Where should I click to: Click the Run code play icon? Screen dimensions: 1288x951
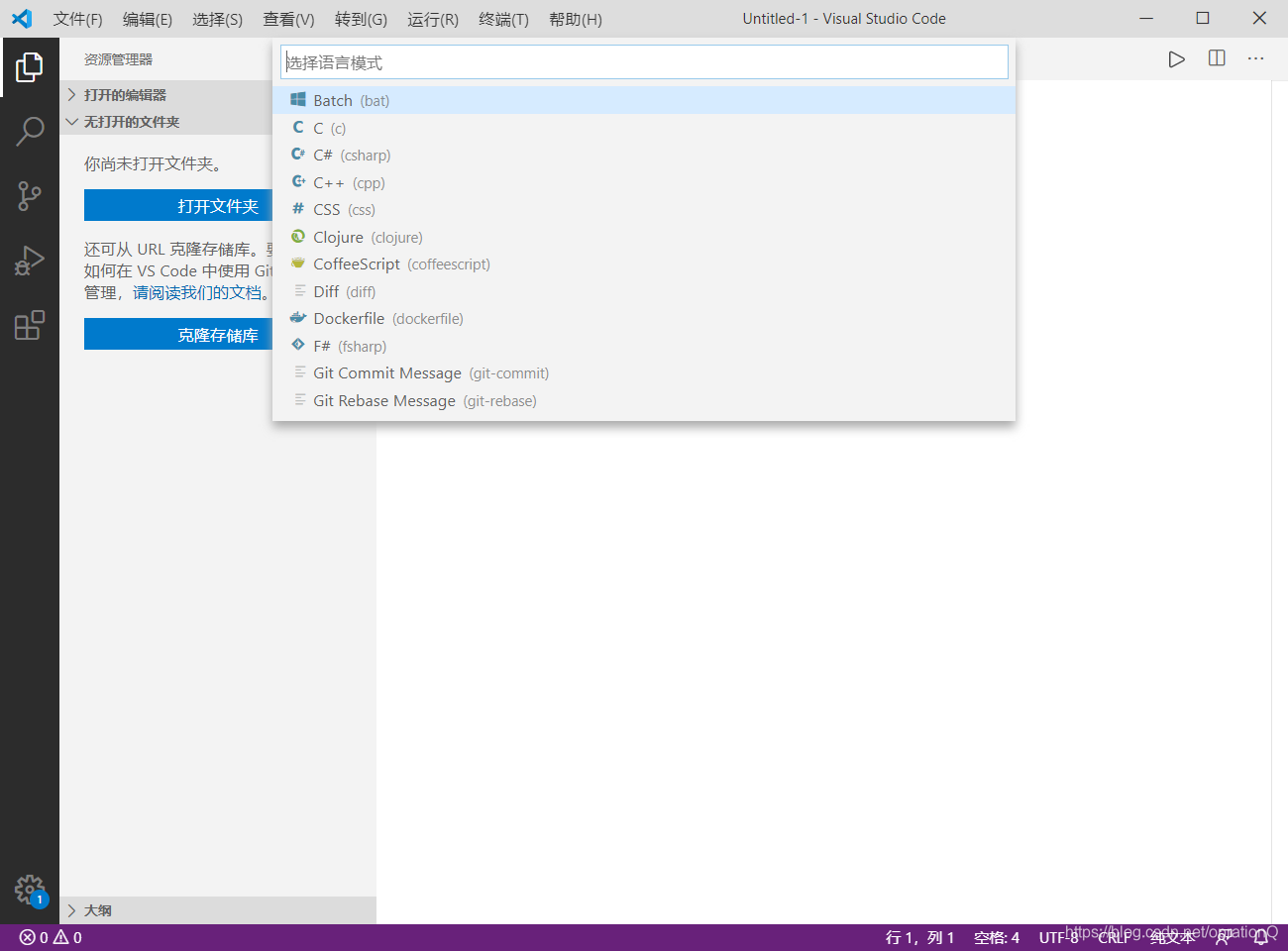1176,59
